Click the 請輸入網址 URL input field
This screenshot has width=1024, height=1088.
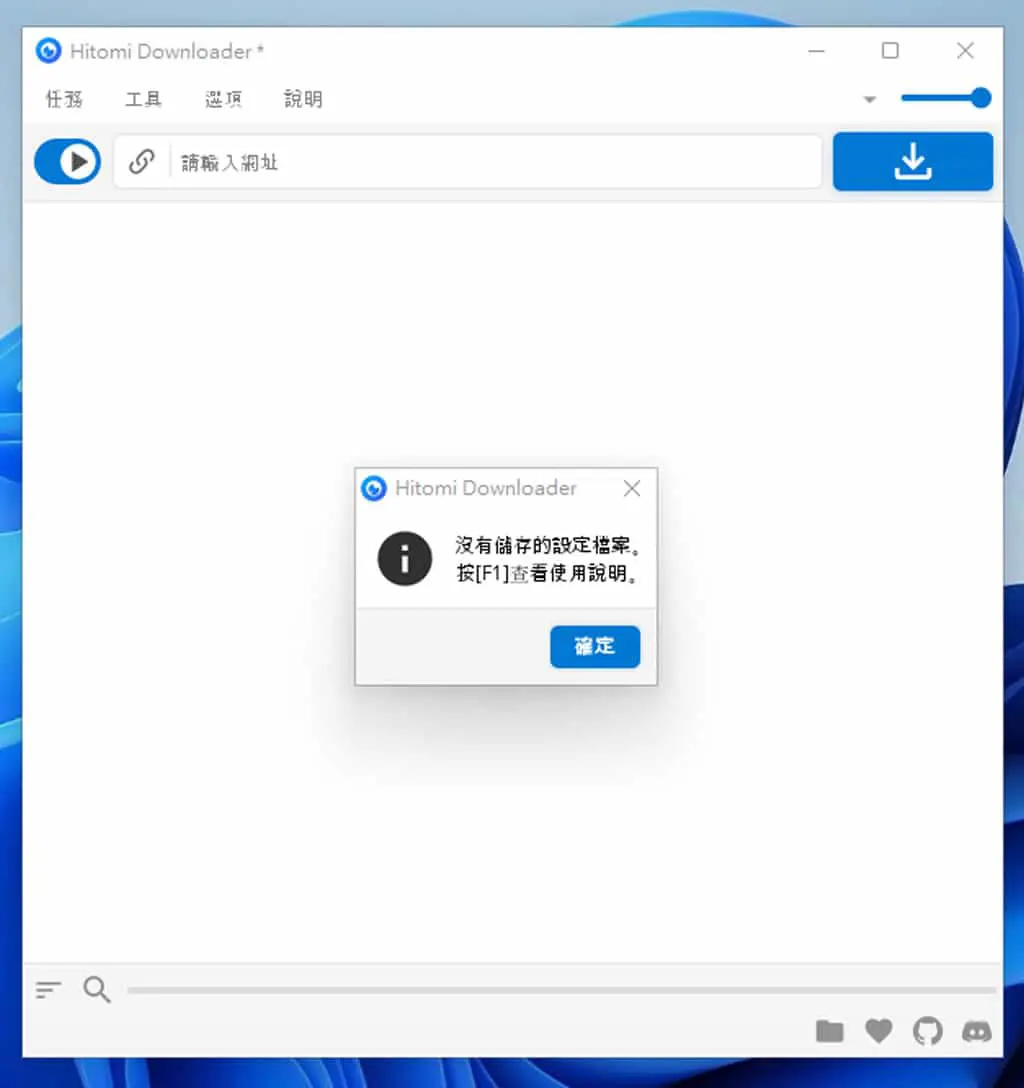coord(496,162)
